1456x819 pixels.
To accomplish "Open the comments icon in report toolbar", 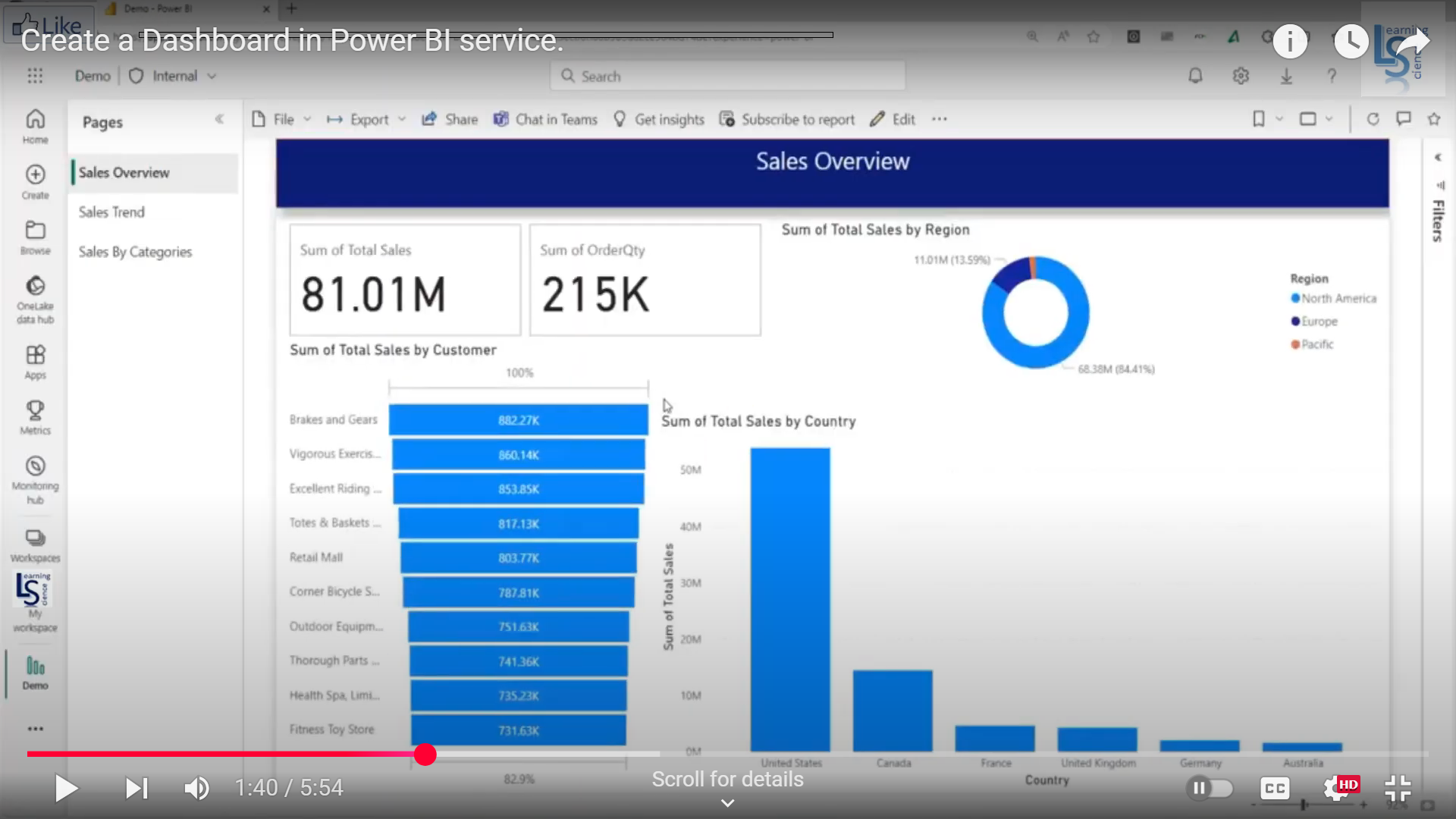I will 1404,119.
